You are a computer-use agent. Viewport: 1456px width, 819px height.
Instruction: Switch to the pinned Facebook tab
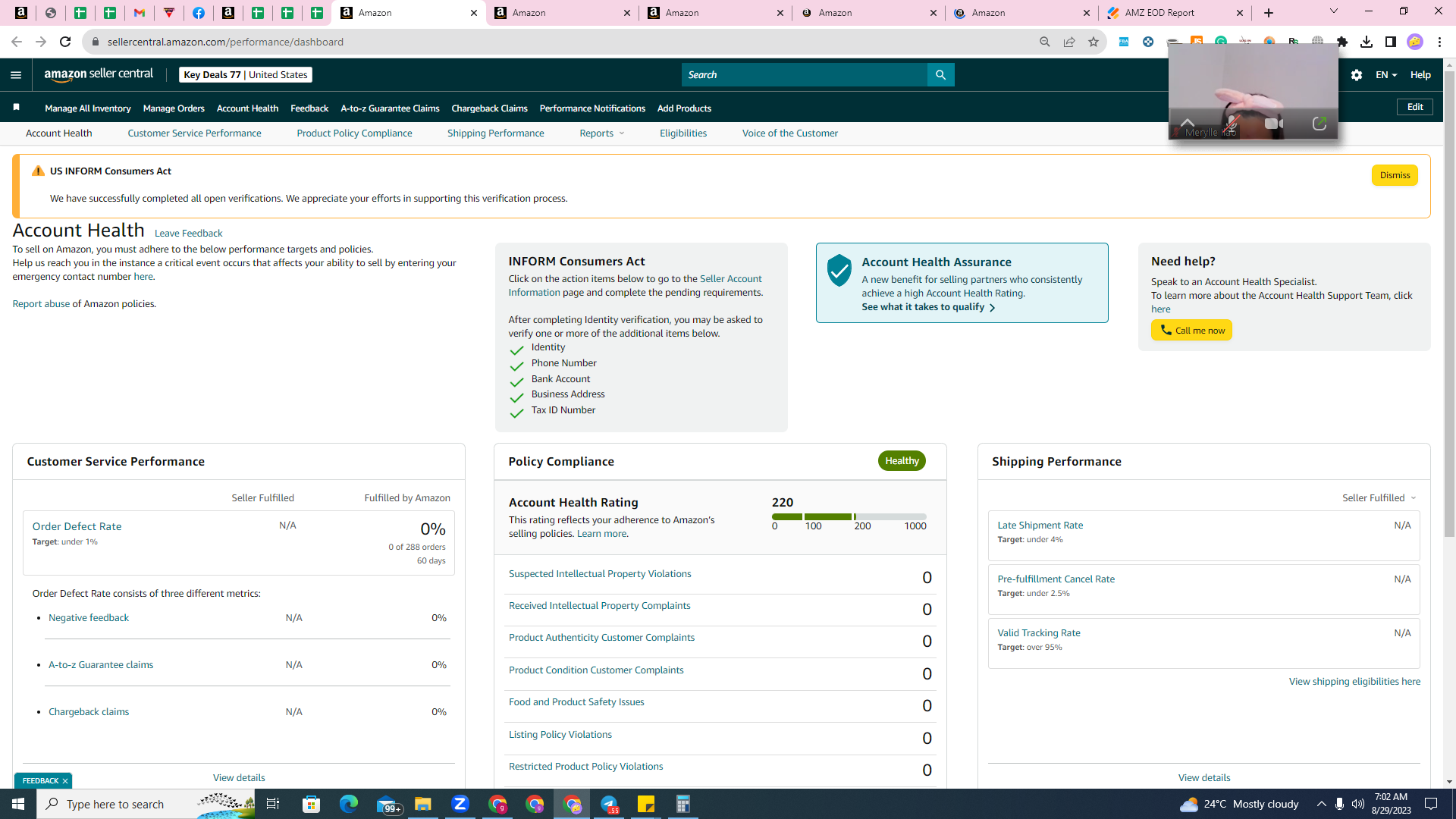click(199, 13)
